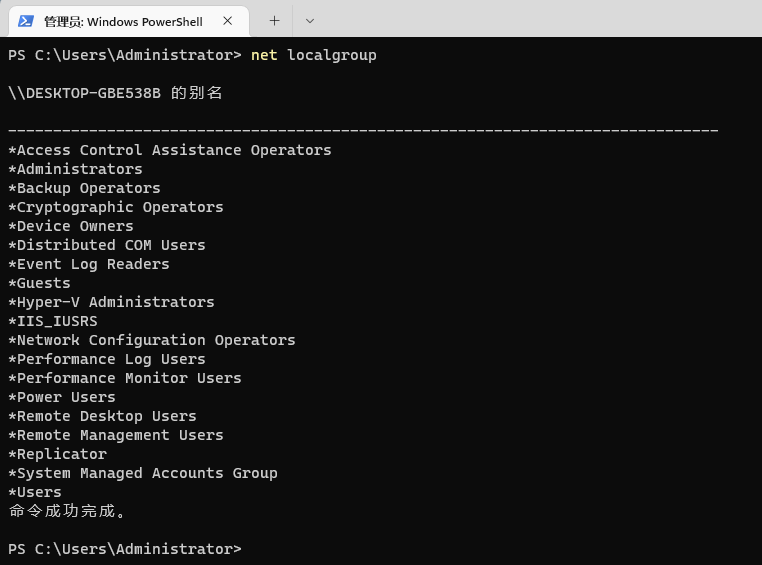Click the \\DESKTOP-GBE538B alias header line
Image resolution: width=762 pixels, height=565 pixels.
coord(115,93)
